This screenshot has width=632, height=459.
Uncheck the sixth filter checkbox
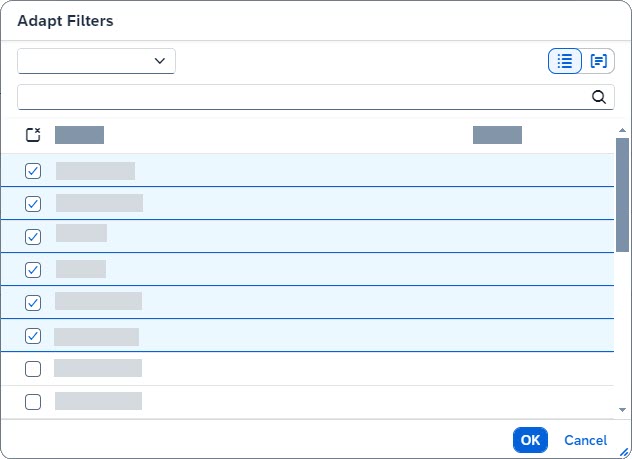(33, 336)
